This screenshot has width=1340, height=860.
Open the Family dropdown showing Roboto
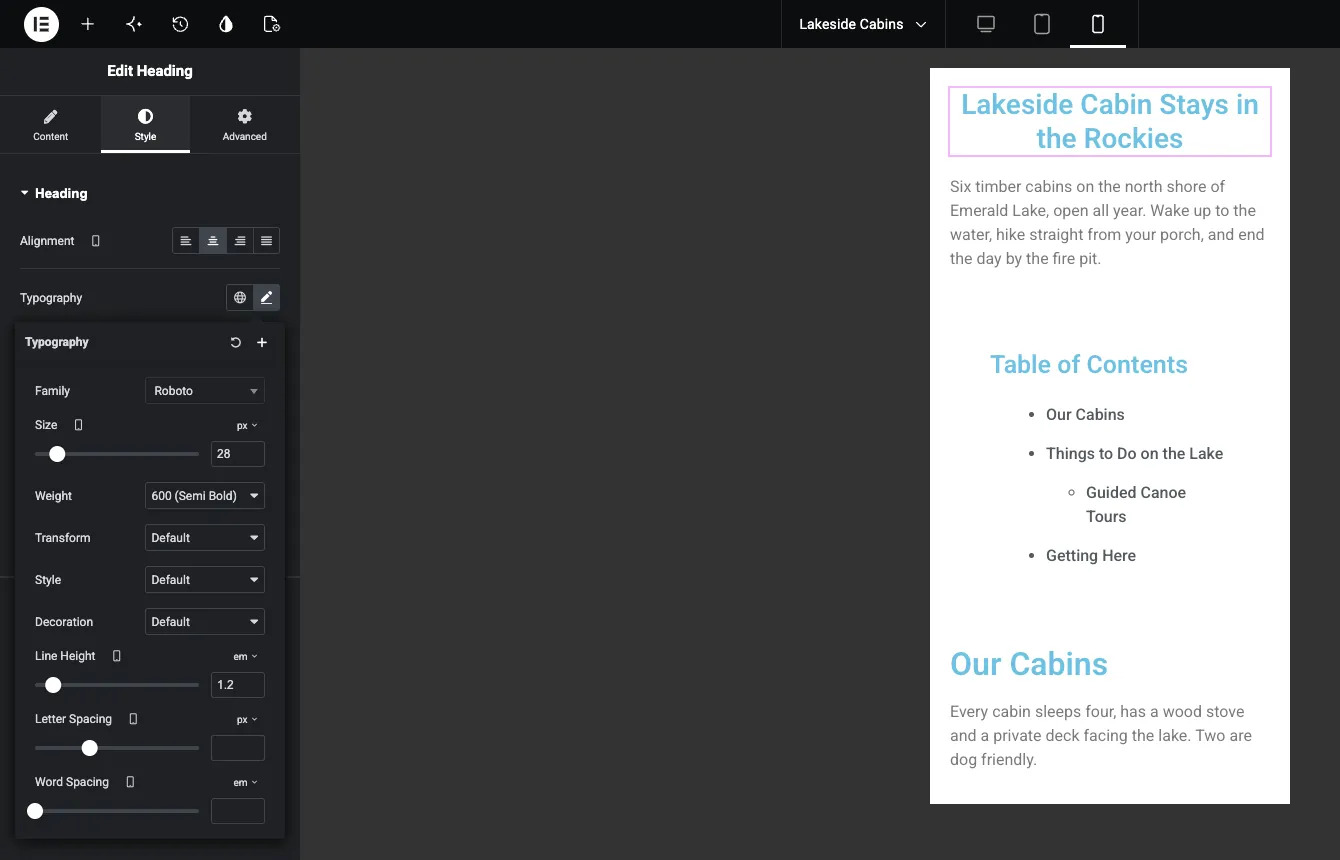pos(205,391)
